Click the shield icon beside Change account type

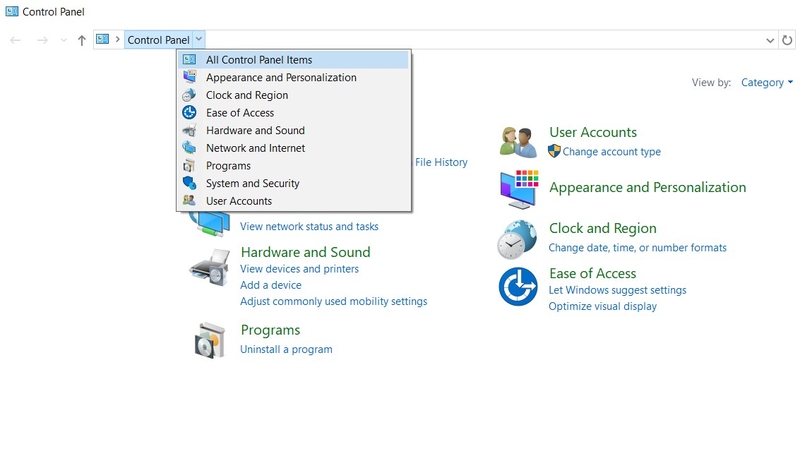click(x=554, y=151)
